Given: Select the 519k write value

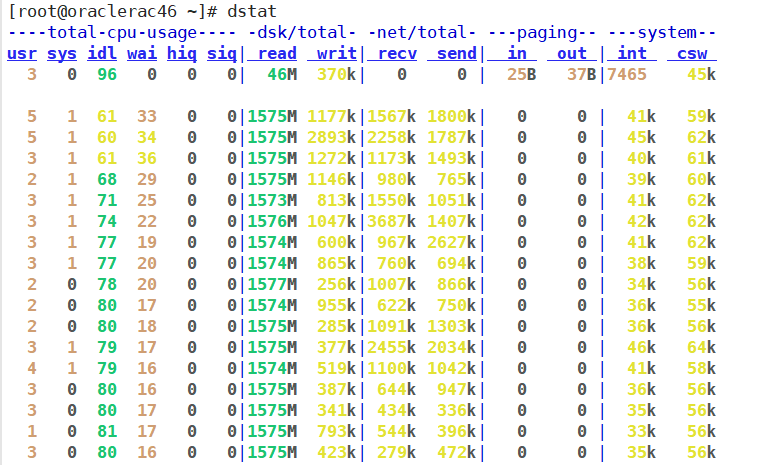Looking at the screenshot, I should point(337,369).
